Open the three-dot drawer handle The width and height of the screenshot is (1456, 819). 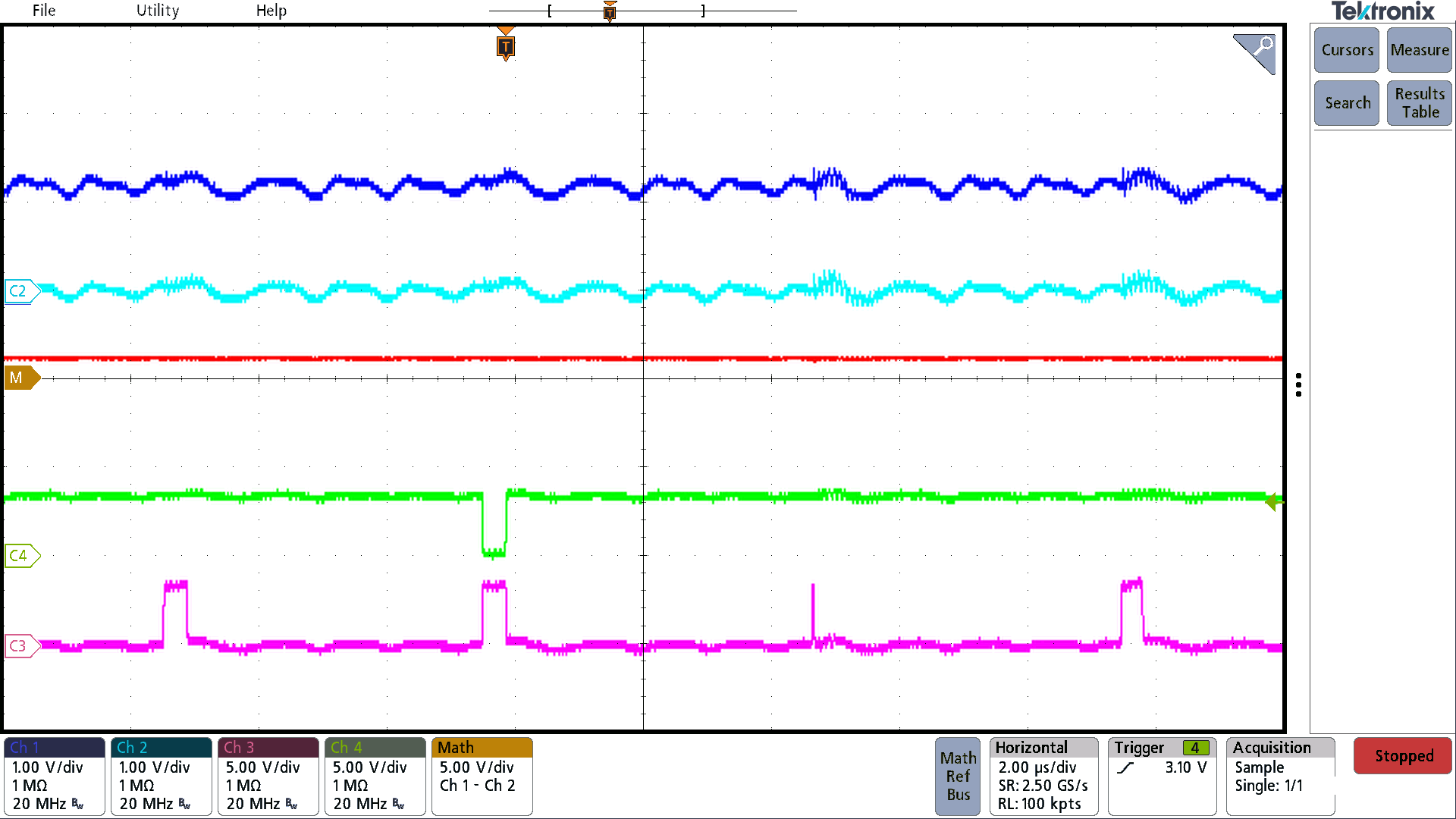[1298, 384]
